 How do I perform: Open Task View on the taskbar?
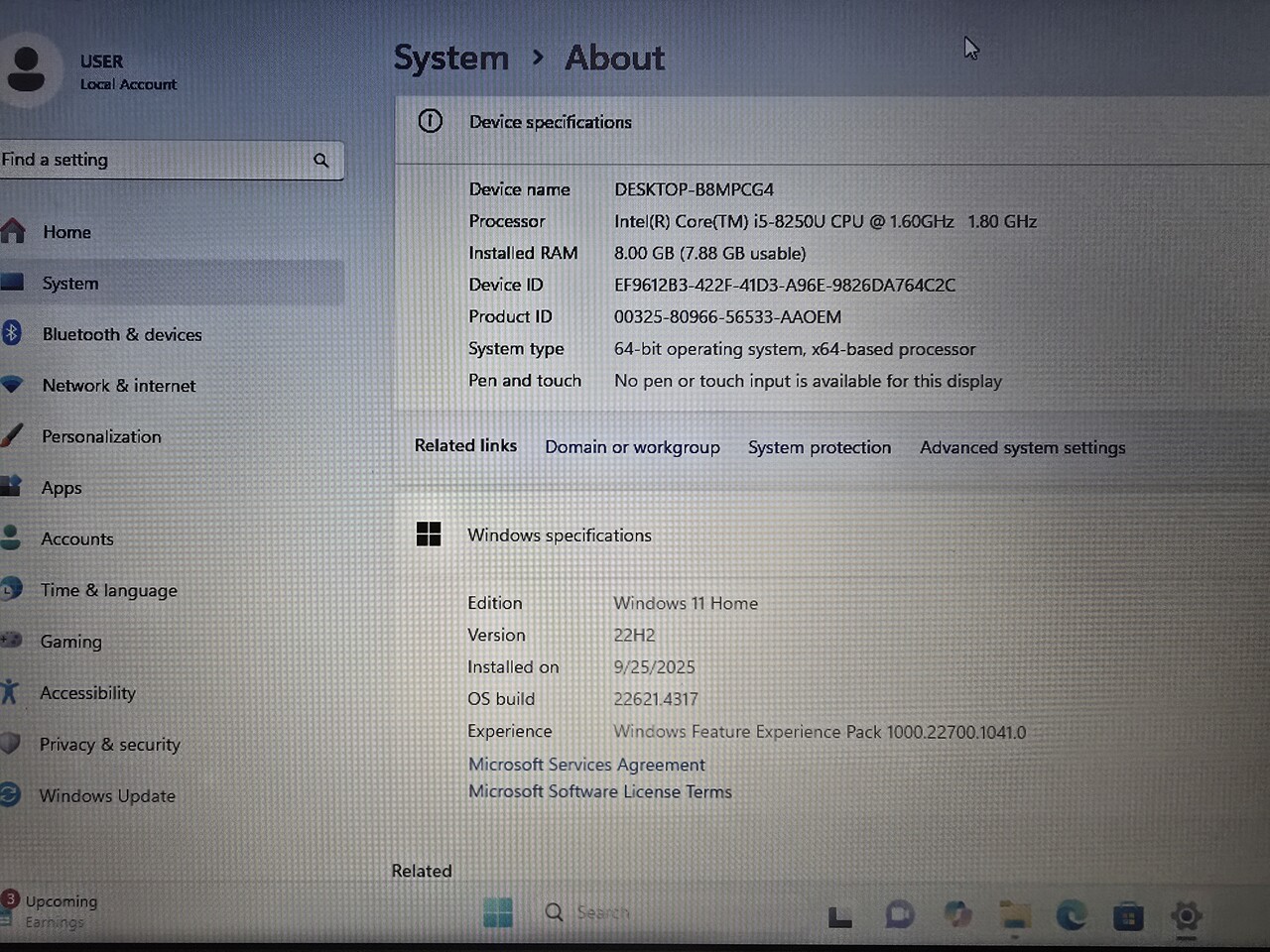pyautogui.click(x=839, y=916)
